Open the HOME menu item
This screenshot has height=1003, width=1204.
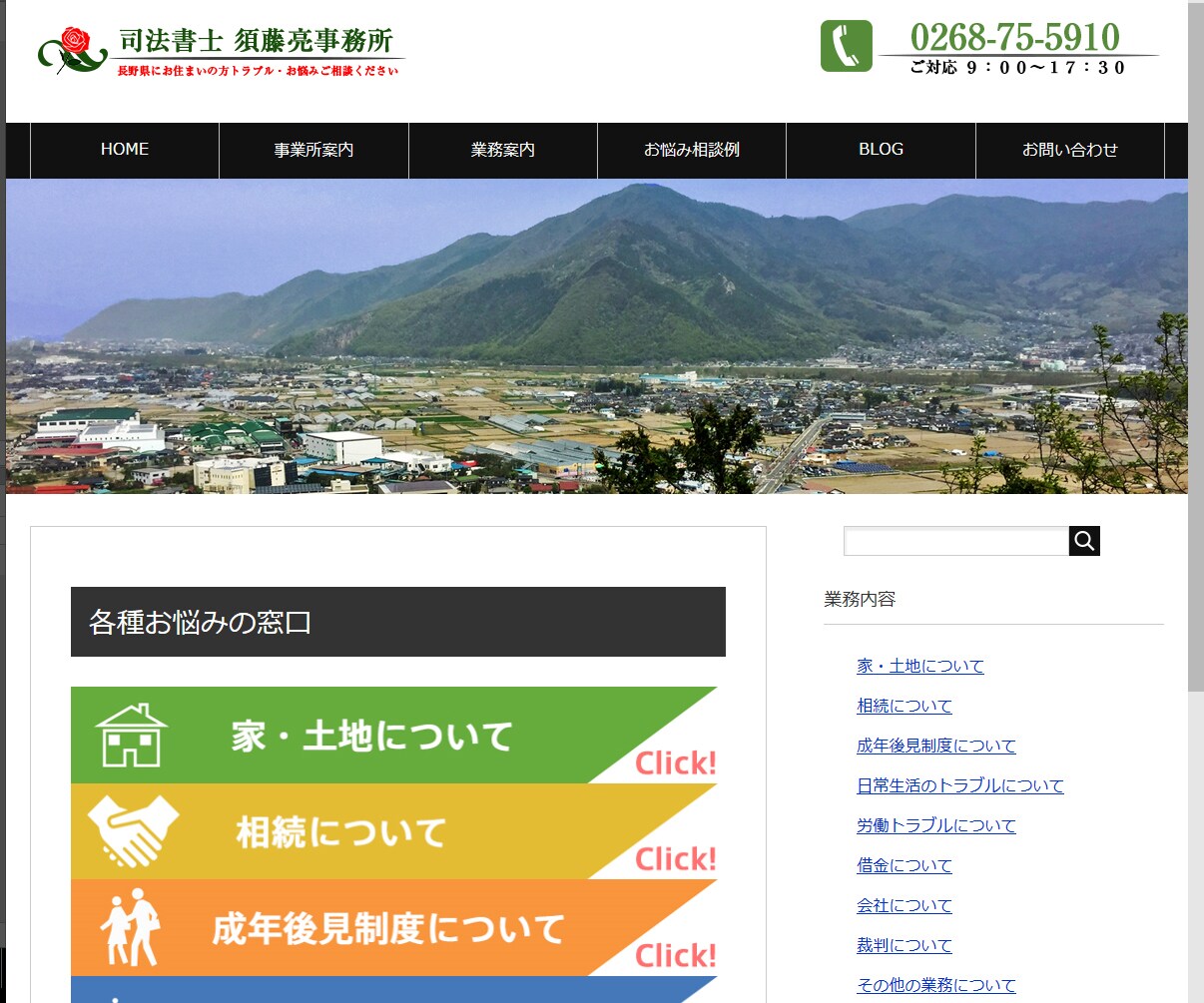click(x=125, y=150)
